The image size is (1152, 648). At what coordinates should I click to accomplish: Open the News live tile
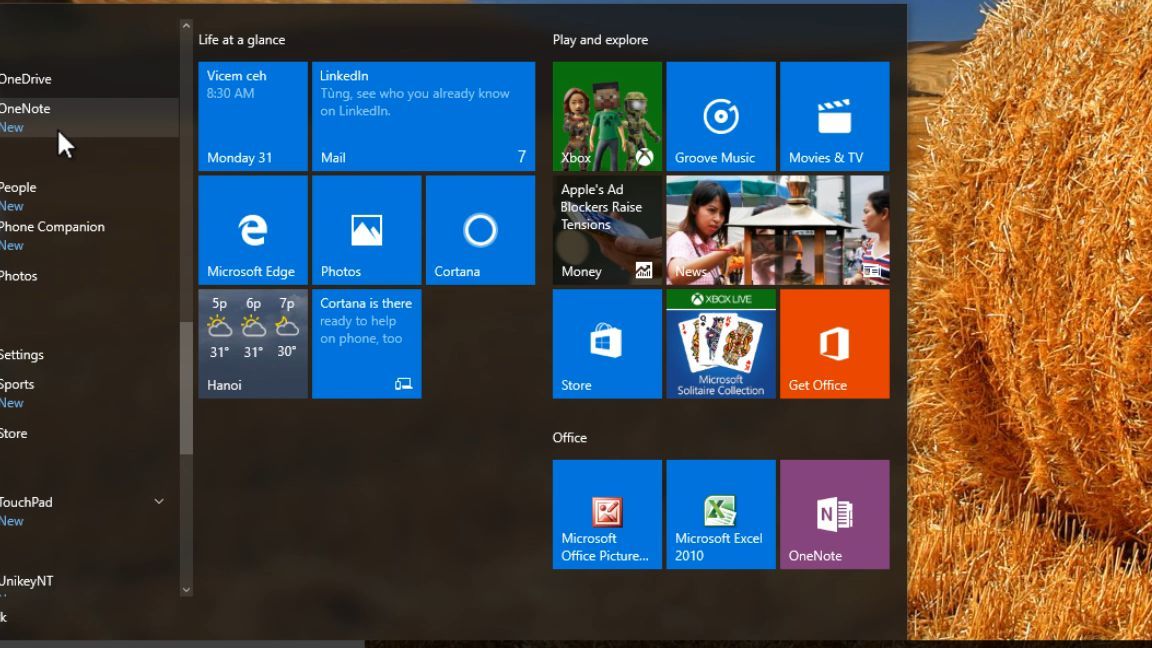tap(778, 230)
